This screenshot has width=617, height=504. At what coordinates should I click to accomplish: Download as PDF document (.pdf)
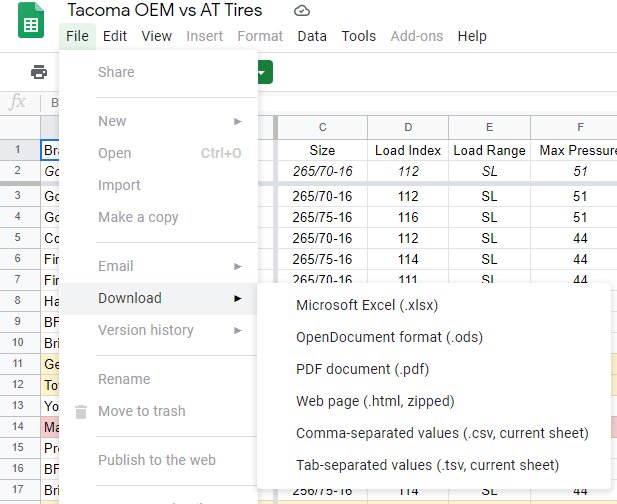[434, 369]
